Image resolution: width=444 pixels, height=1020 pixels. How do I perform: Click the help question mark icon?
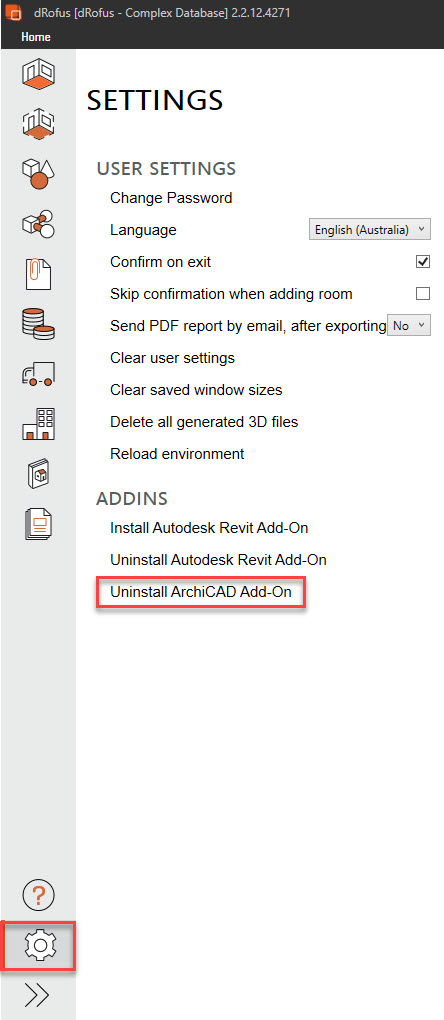39,896
